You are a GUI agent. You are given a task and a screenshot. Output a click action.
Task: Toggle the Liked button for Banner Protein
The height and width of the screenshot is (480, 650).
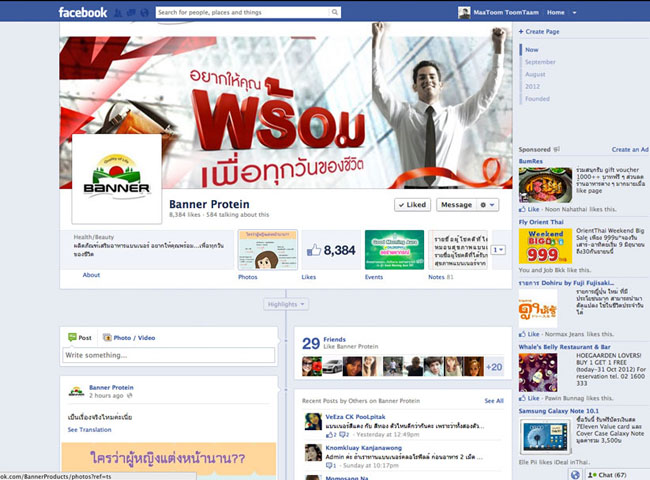pos(412,204)
